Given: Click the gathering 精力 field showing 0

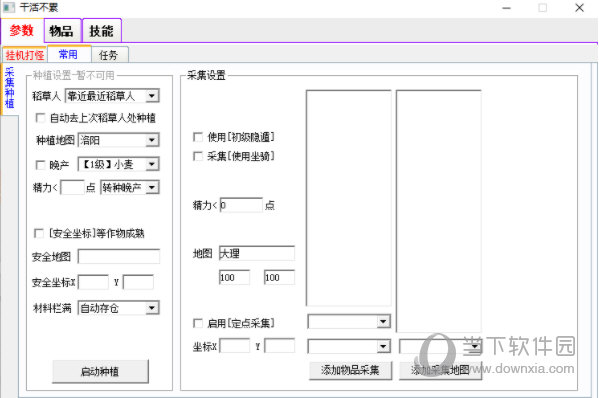Looking at the screenshot, I should pyautogui.click(x=241, y=205).
